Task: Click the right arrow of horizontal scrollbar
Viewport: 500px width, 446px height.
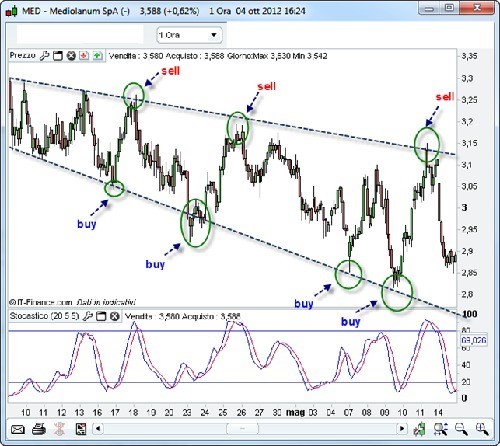Action: point(402,428)
